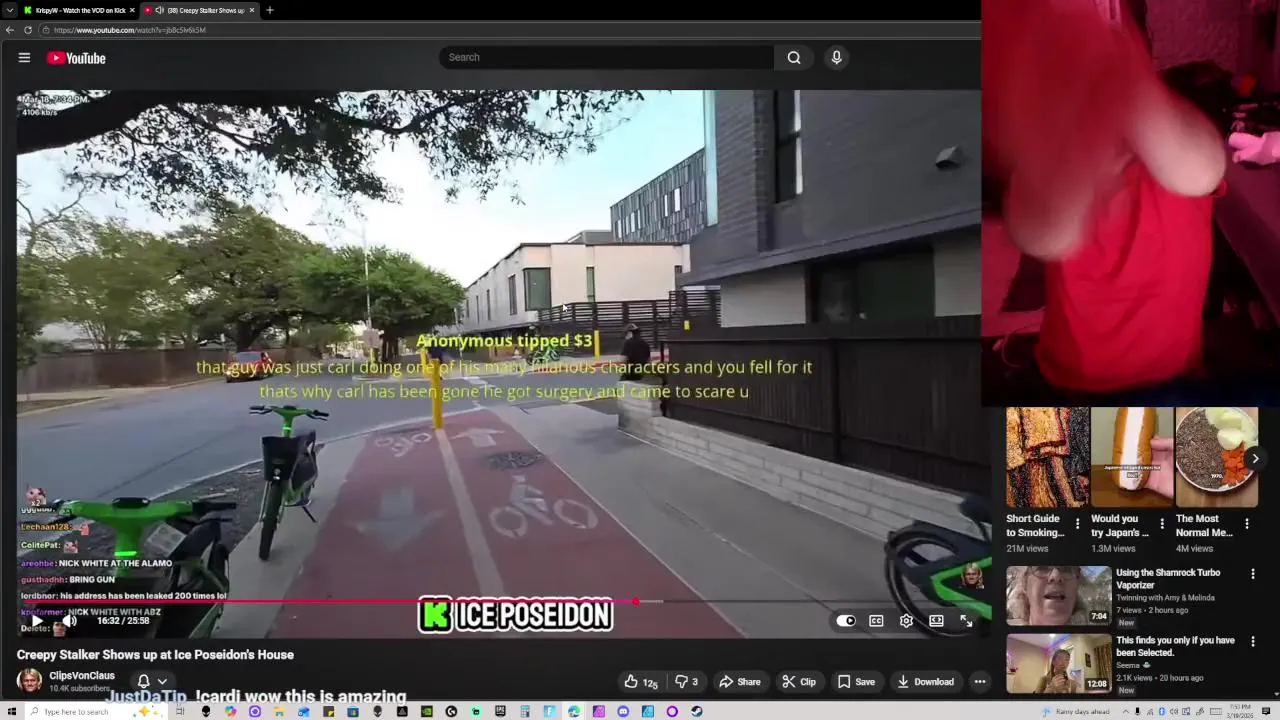Switch to theater mode
Image resolution: width=1280 pixels, height=720 pixels.
(936, 621)
